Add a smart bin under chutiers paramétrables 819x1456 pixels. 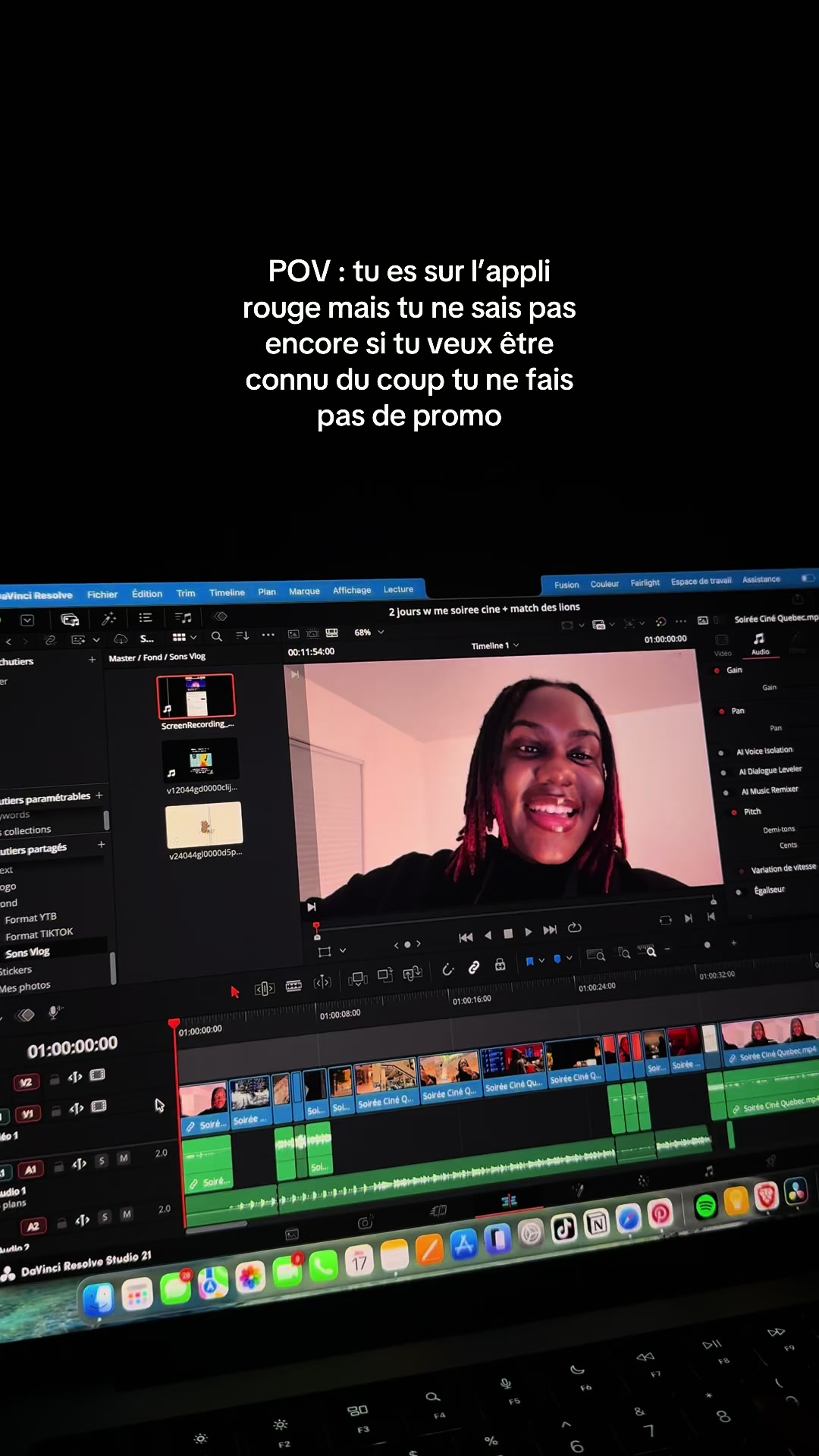[99, 795]
